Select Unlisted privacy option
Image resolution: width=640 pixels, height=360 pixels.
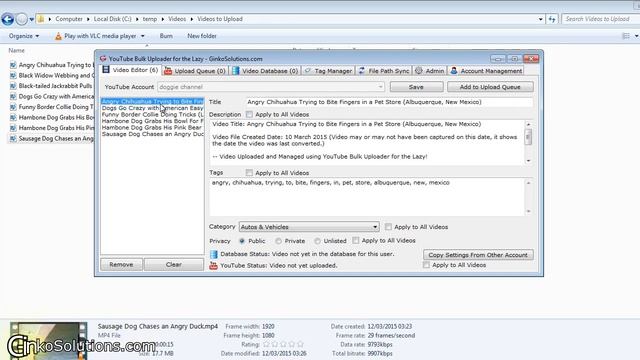tap(317, 241)
